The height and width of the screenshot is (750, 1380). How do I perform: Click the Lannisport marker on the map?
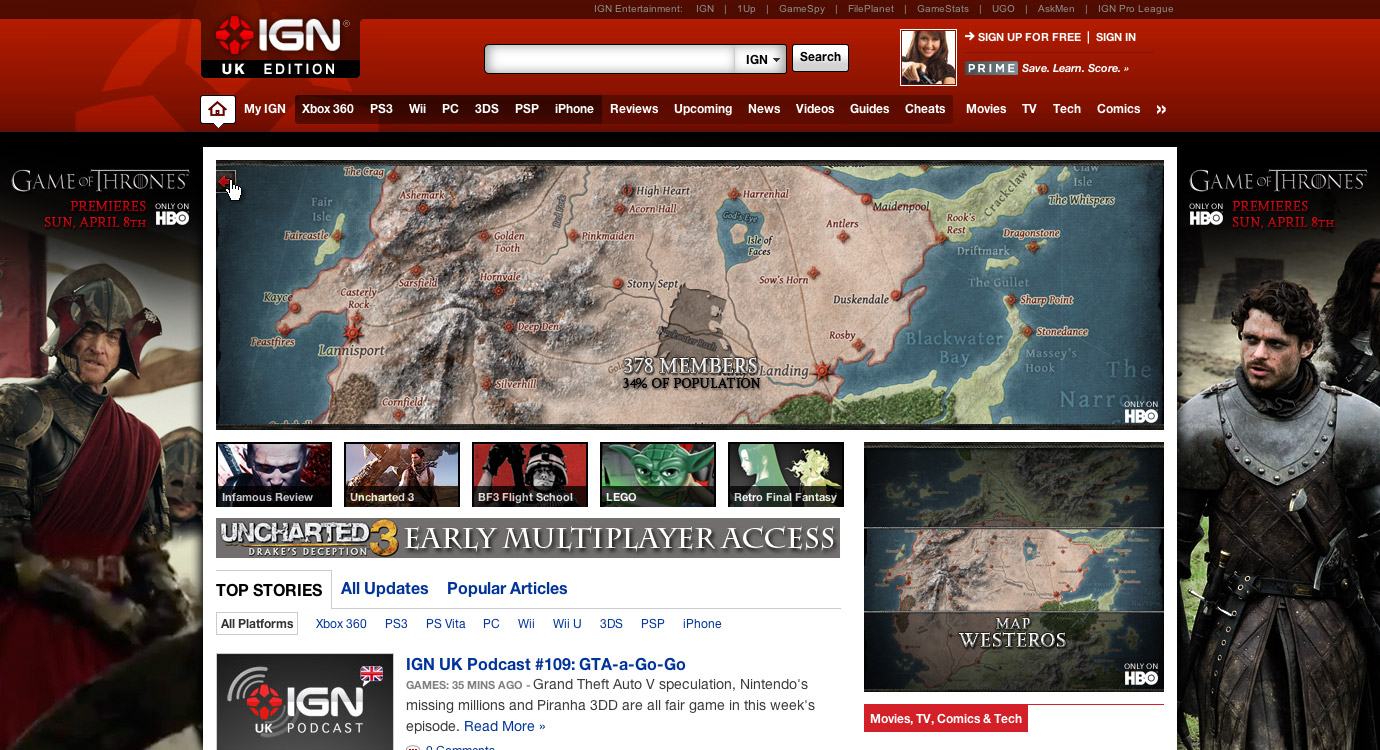(x=353, y=331)
